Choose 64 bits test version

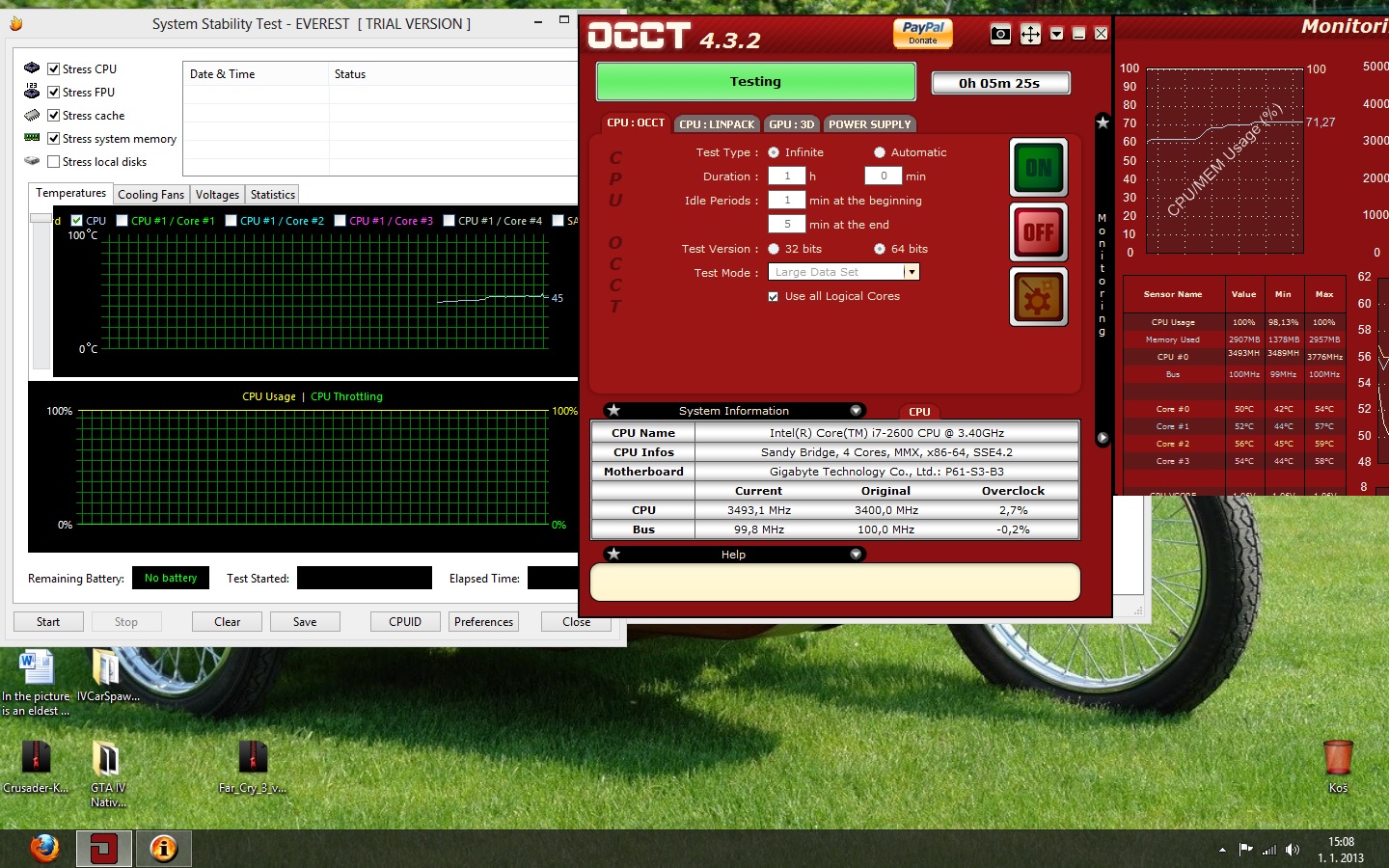coord(880,249)
